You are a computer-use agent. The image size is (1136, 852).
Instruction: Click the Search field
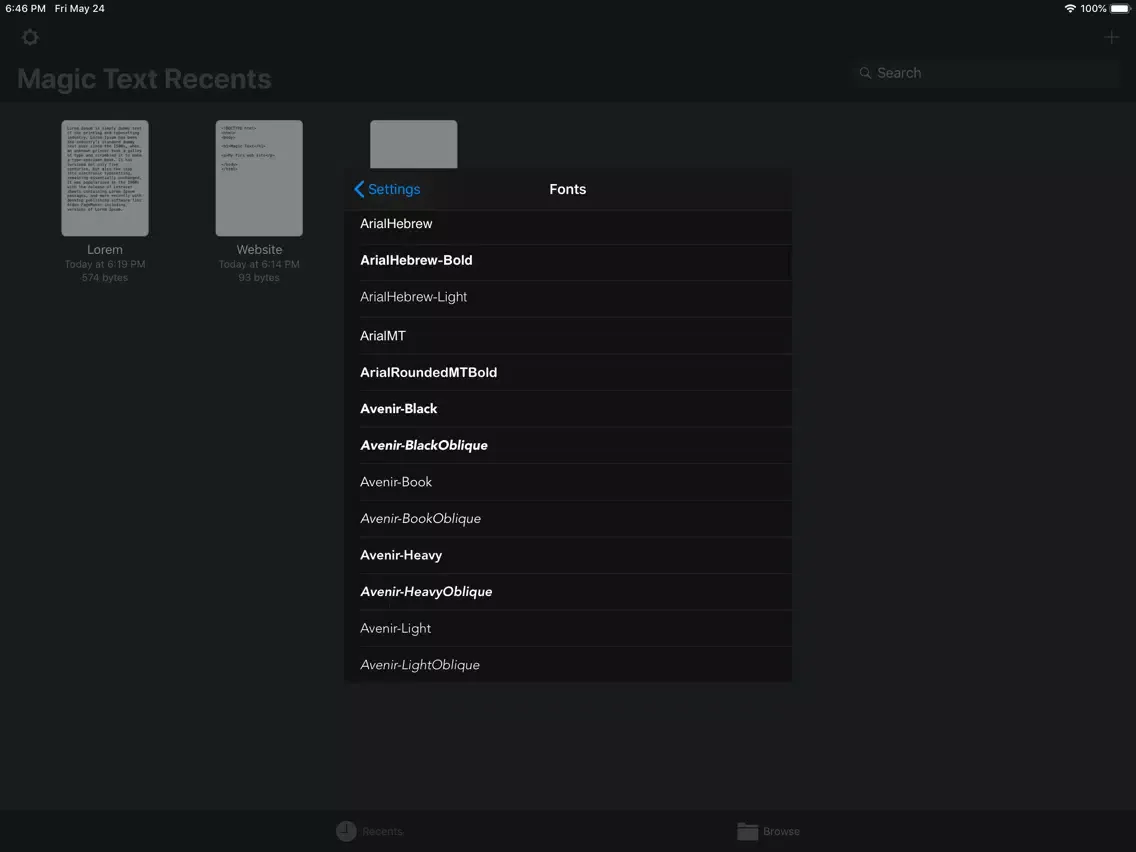[x=986, y=73]
